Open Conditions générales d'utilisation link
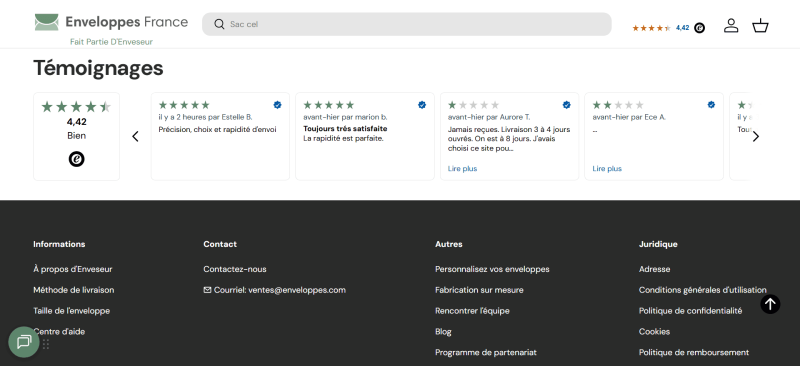Image resolution: width=800 pixels, height=366 pixels. click(703, 290)
